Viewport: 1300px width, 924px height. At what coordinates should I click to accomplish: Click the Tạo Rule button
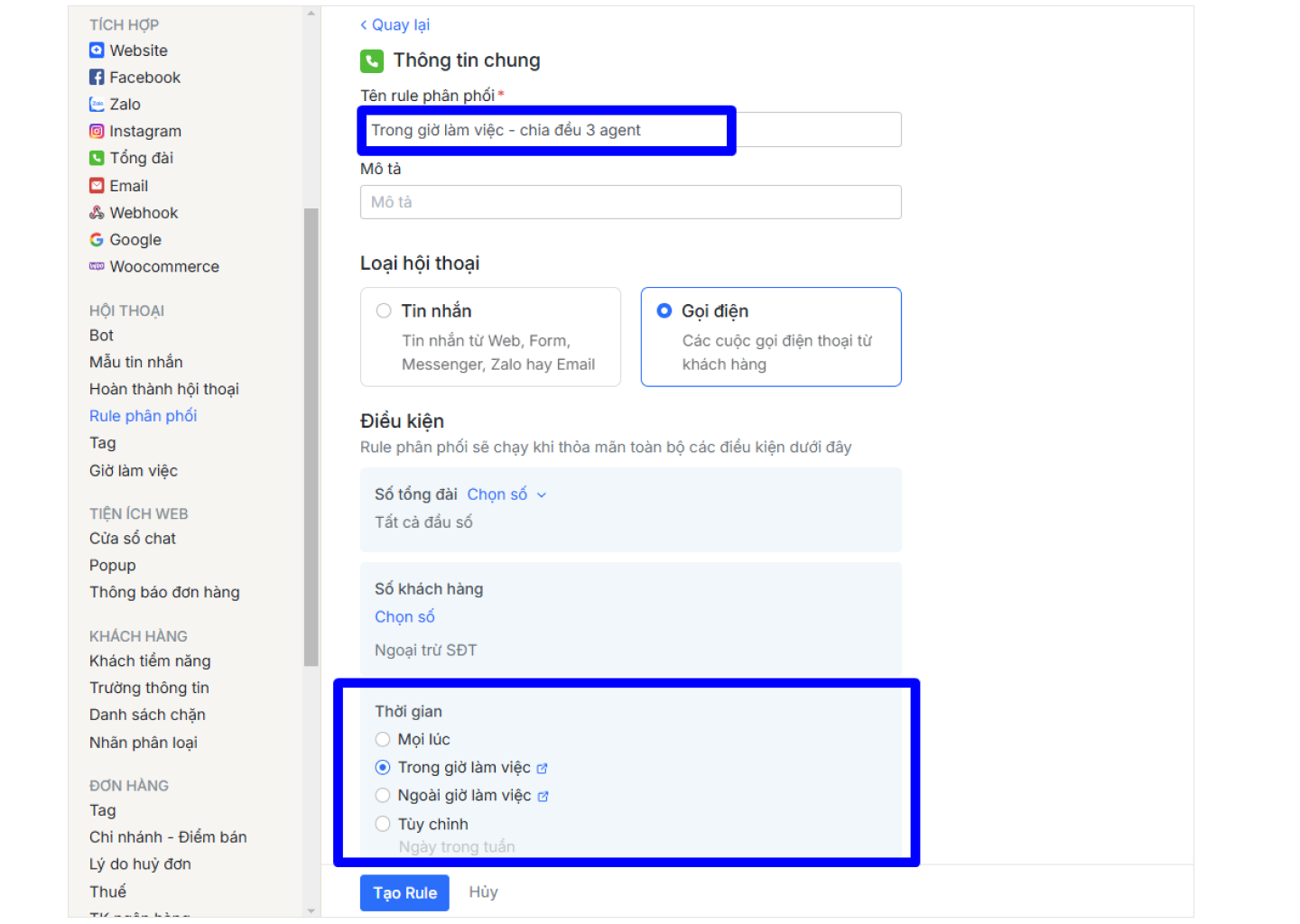coord(404,893)
